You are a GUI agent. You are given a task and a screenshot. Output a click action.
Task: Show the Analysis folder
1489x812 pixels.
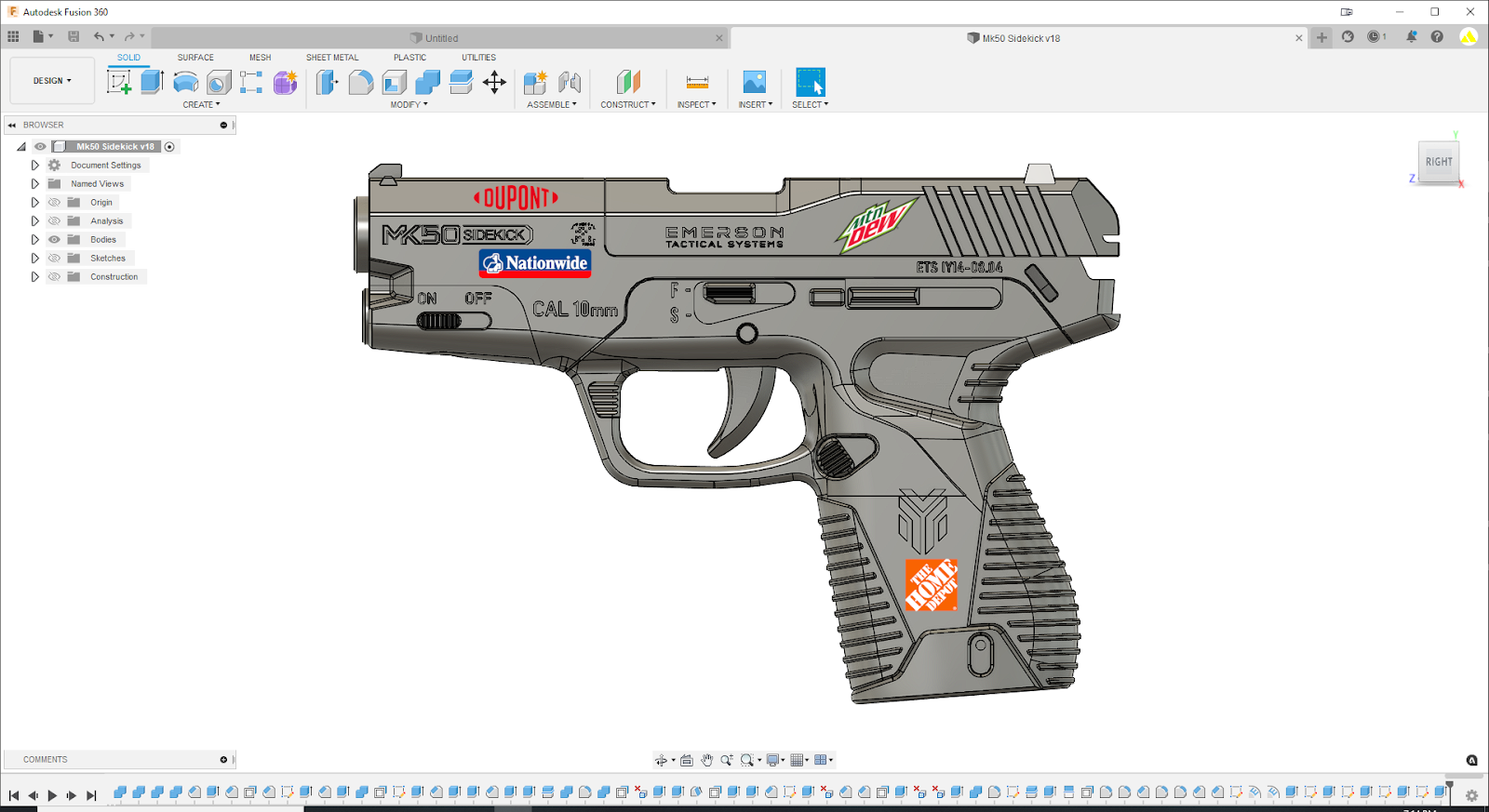[x=54, y=220]
